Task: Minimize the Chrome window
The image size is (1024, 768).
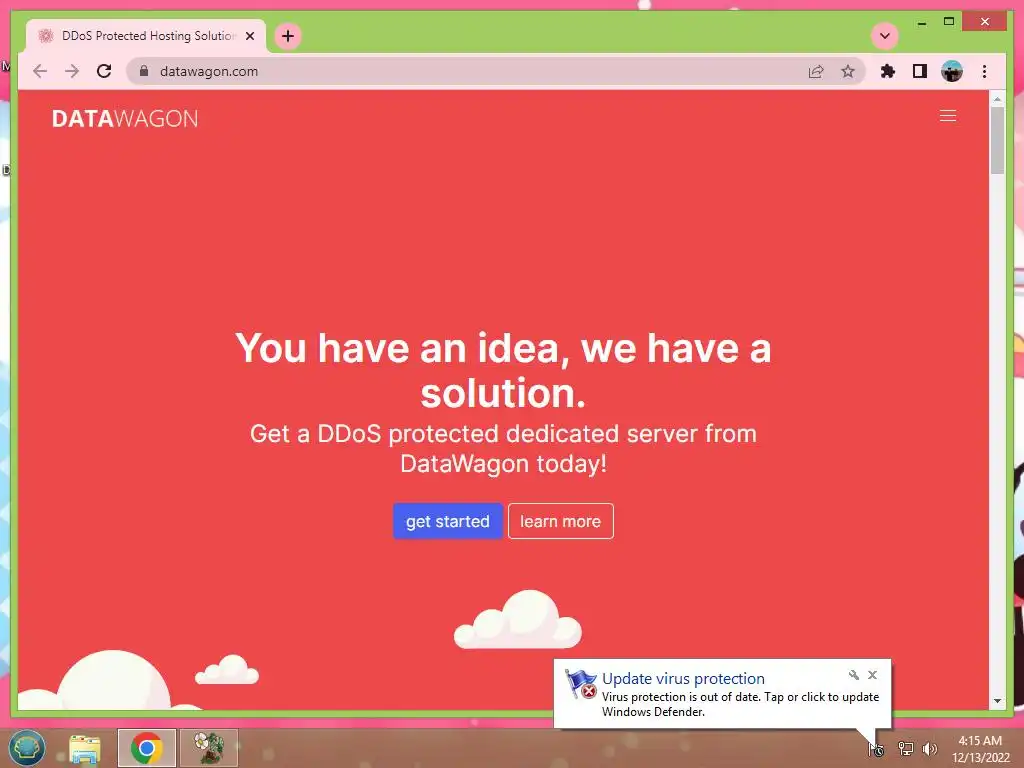Action: [x=921, y=22]
